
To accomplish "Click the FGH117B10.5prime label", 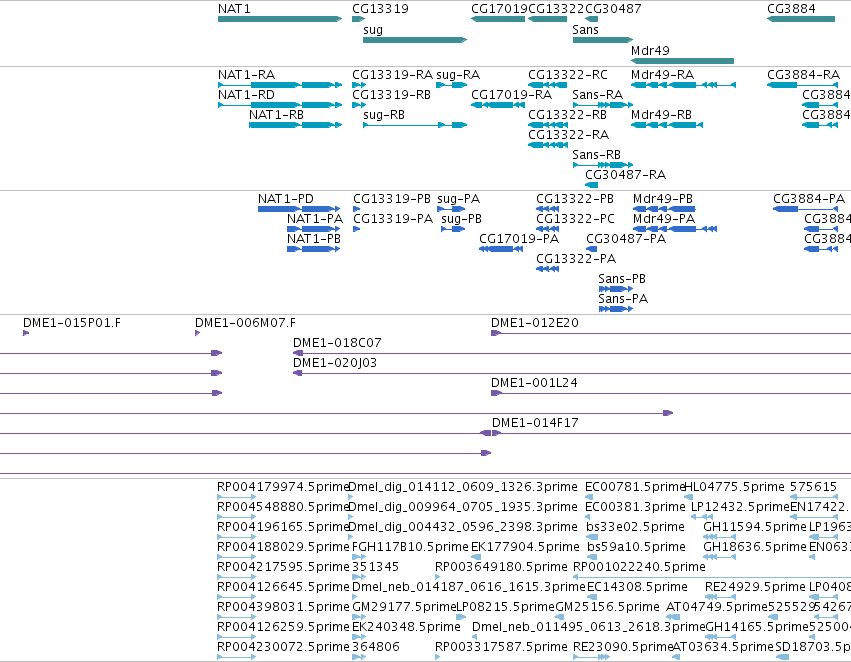I will coord(410,547).
